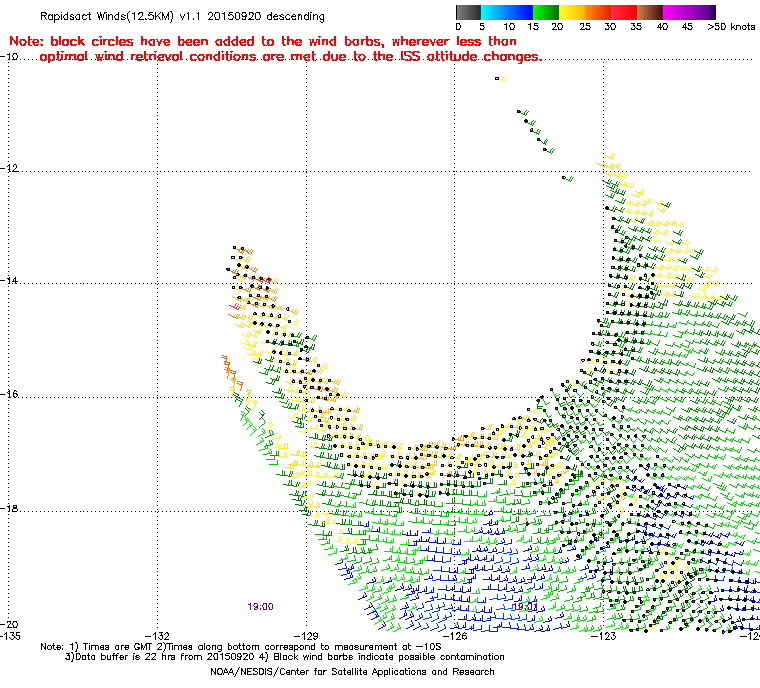Viewport: 760px width, 688px height.
Task: Click the red text 'optimal wind retrieval conditions'
Action: click(149, 57)
